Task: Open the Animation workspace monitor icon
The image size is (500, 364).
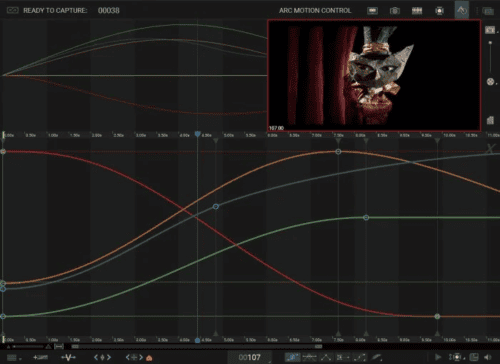Action: (x=372, y=11)
